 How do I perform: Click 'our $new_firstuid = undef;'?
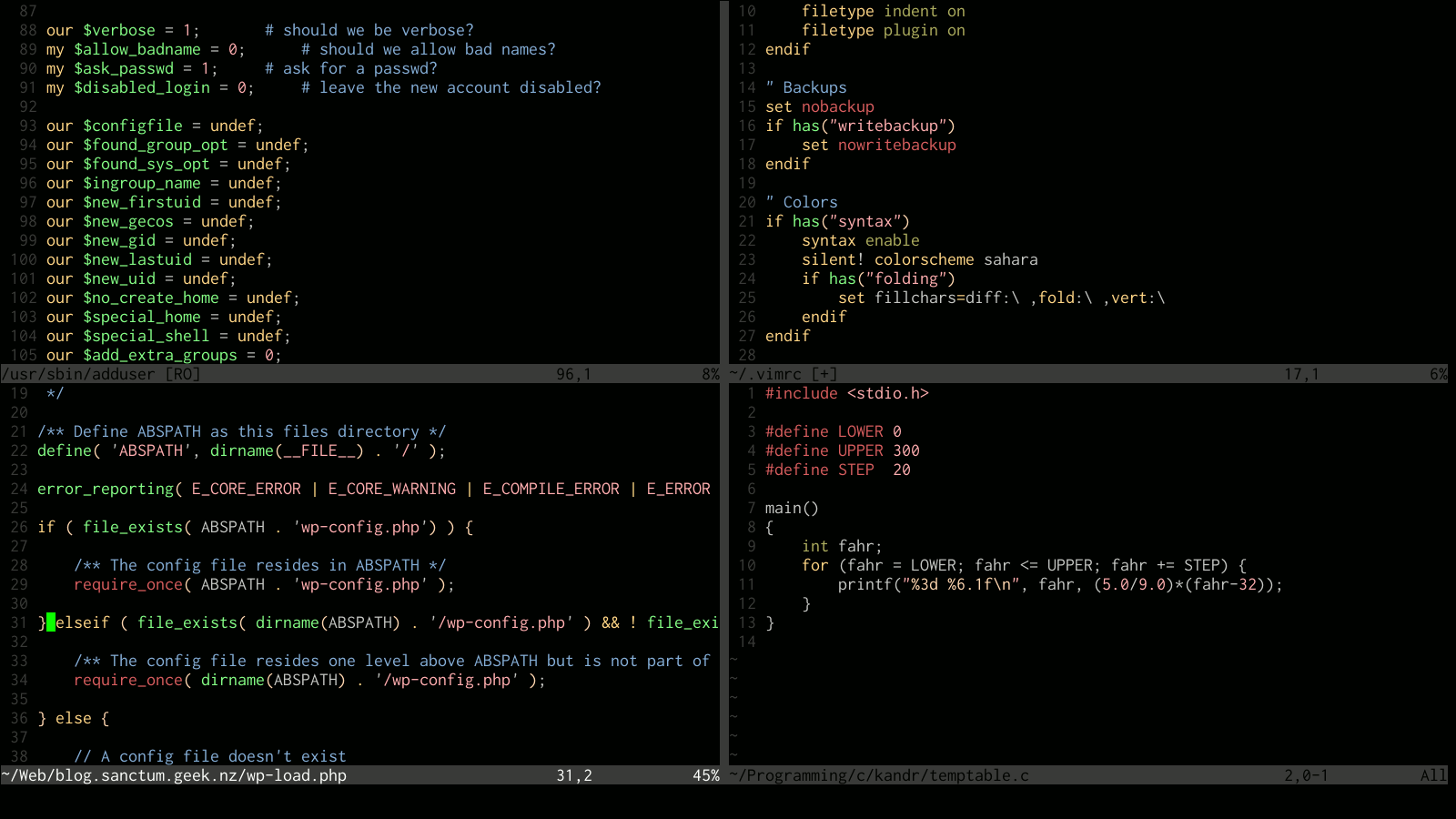click(x=164, y=202)
